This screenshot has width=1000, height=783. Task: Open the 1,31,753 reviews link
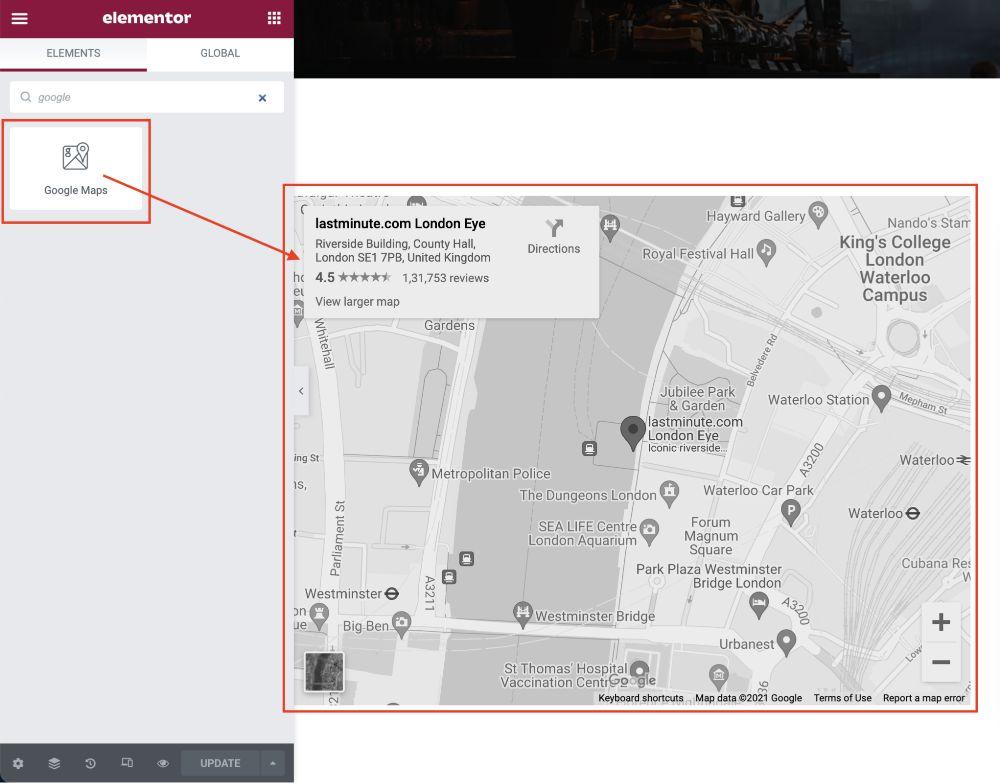[x=445, y=278]
